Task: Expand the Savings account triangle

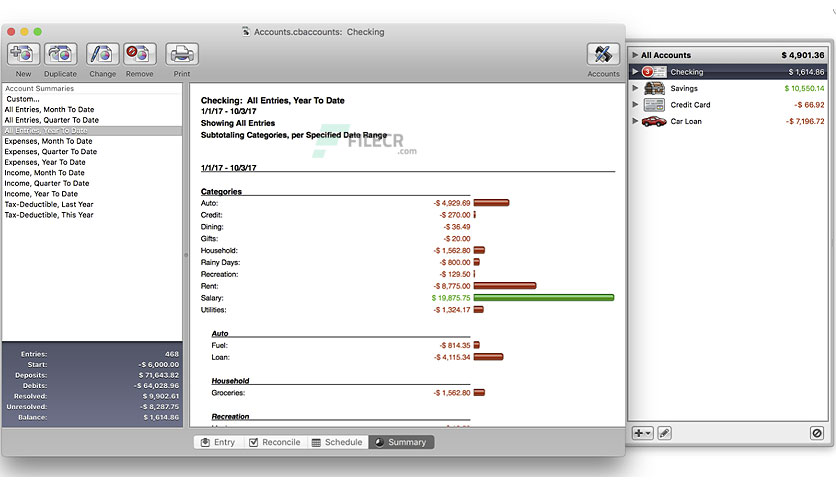Action: [635, 88]
